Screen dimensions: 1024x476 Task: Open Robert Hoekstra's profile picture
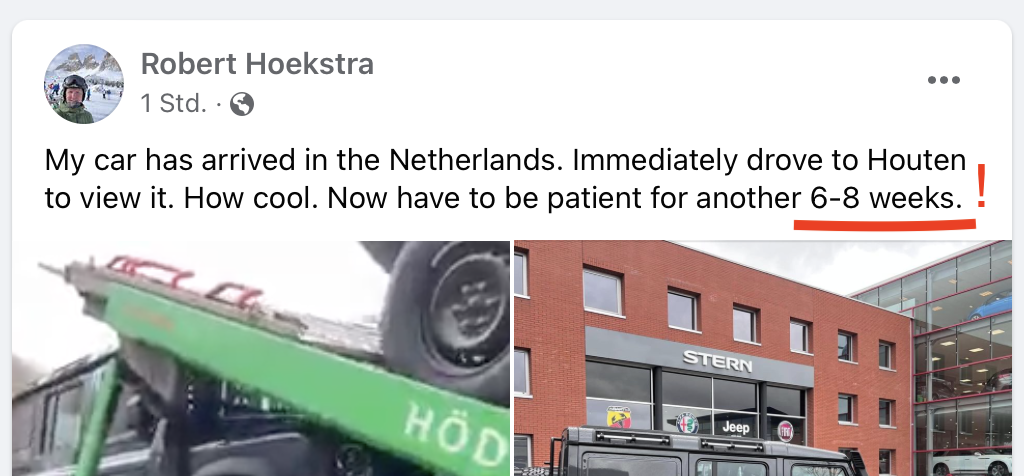[x=84, y=84]
